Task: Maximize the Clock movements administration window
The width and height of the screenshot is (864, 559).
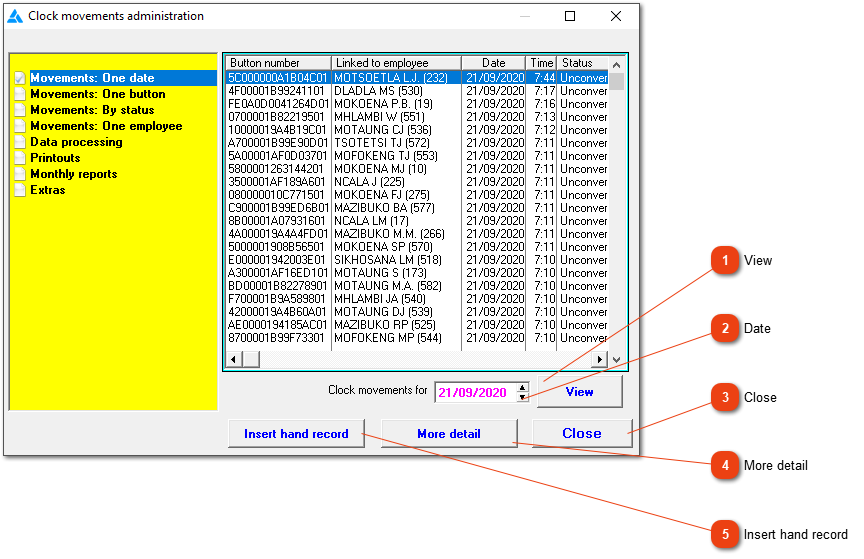Action: tap(570, 16)
